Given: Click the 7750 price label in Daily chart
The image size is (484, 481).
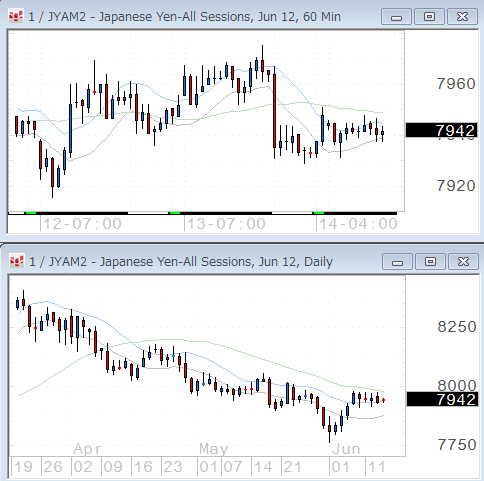Looking at the screenshot, I should tap(456, 445).
